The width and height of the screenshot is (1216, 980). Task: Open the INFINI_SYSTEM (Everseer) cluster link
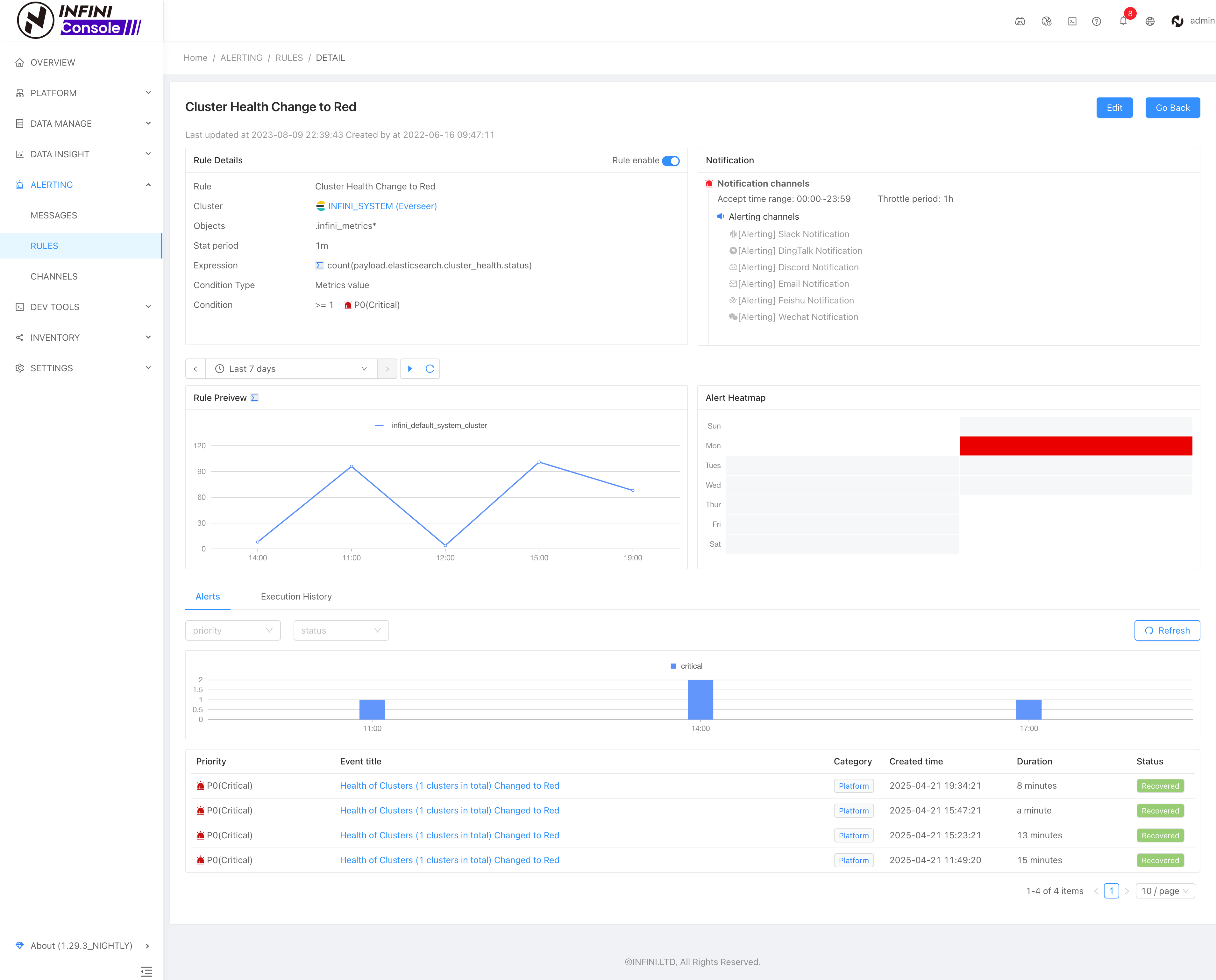[382, 206]
